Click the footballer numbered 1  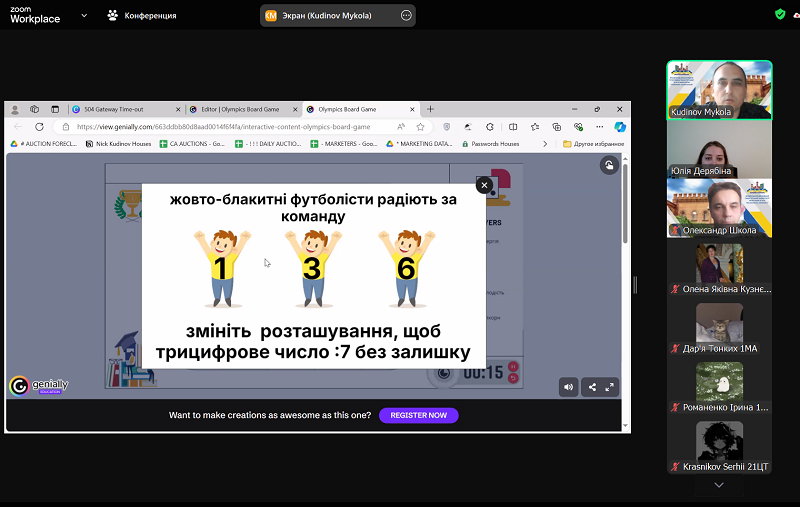click(x=222, y=268)
